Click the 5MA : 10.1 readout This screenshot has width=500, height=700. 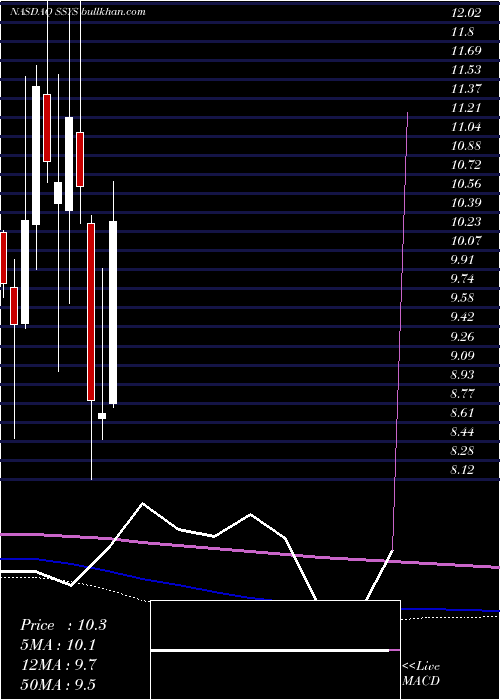pos(58,645)
